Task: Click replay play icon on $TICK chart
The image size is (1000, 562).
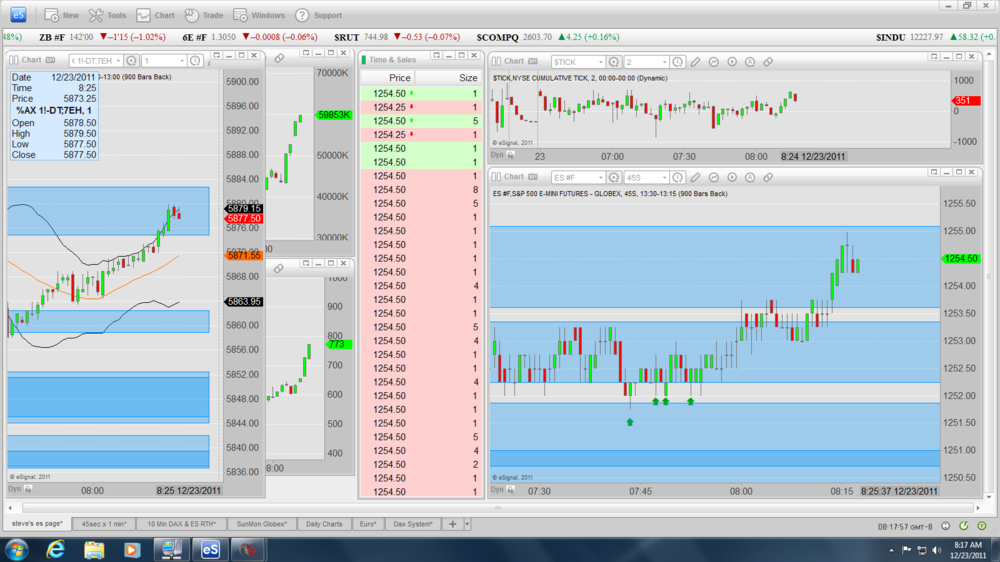Action: click(x=732, y=62)
